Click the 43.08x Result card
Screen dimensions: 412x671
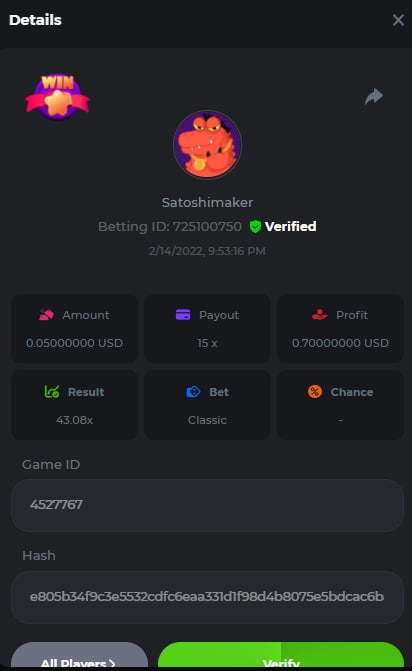tap(74, 405)
